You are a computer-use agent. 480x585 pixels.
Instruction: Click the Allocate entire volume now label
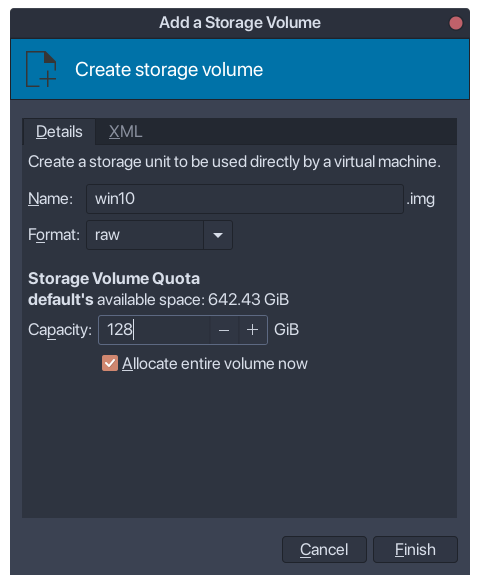click(214, 364)
